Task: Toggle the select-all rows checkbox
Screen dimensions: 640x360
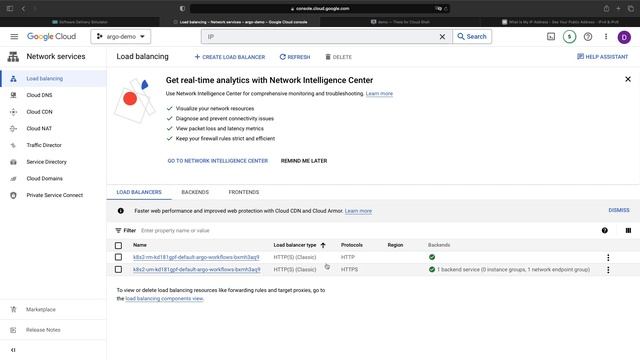Action: tap(118, 245)
